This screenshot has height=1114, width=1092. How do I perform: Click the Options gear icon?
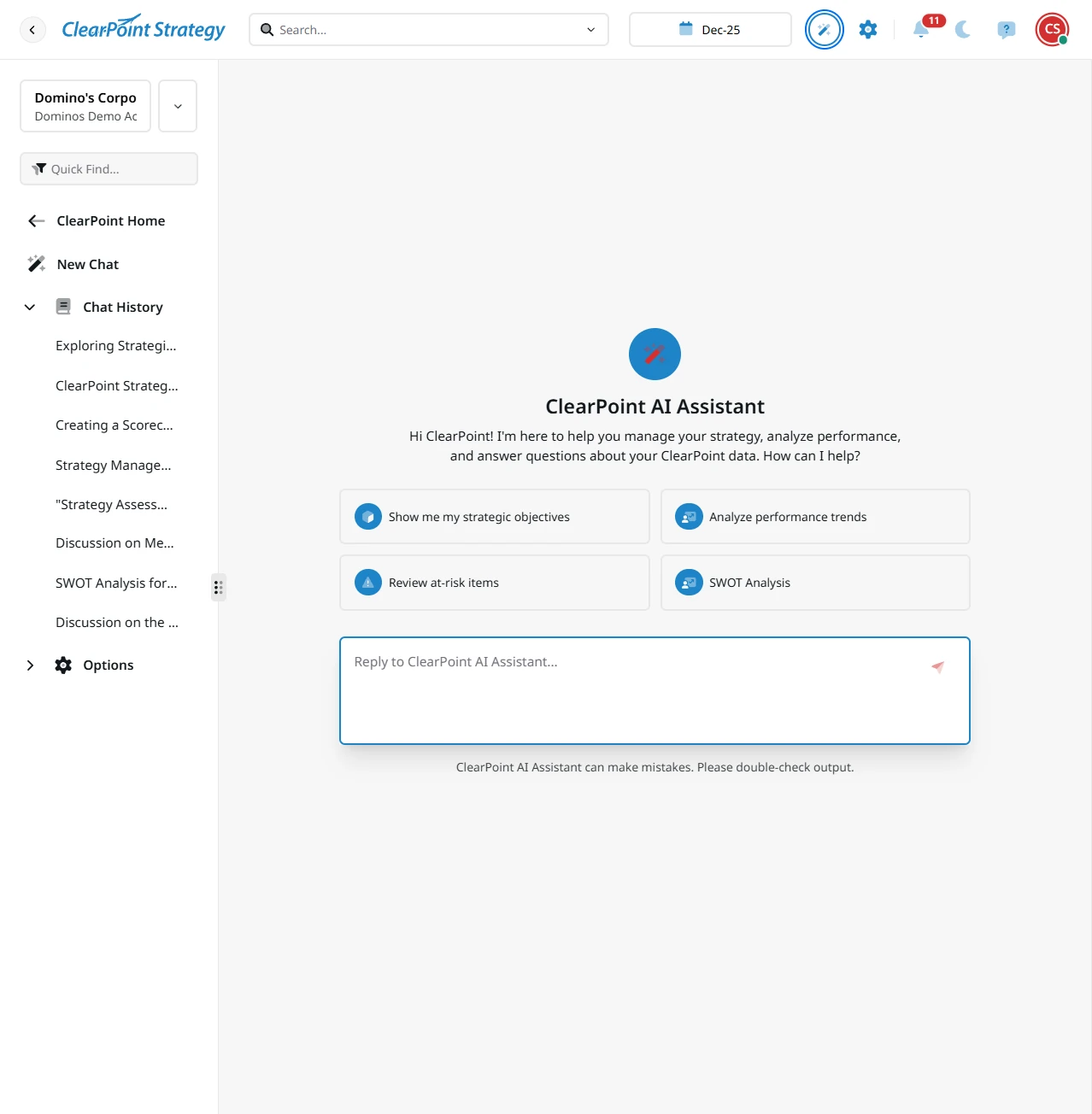(63, 665)
